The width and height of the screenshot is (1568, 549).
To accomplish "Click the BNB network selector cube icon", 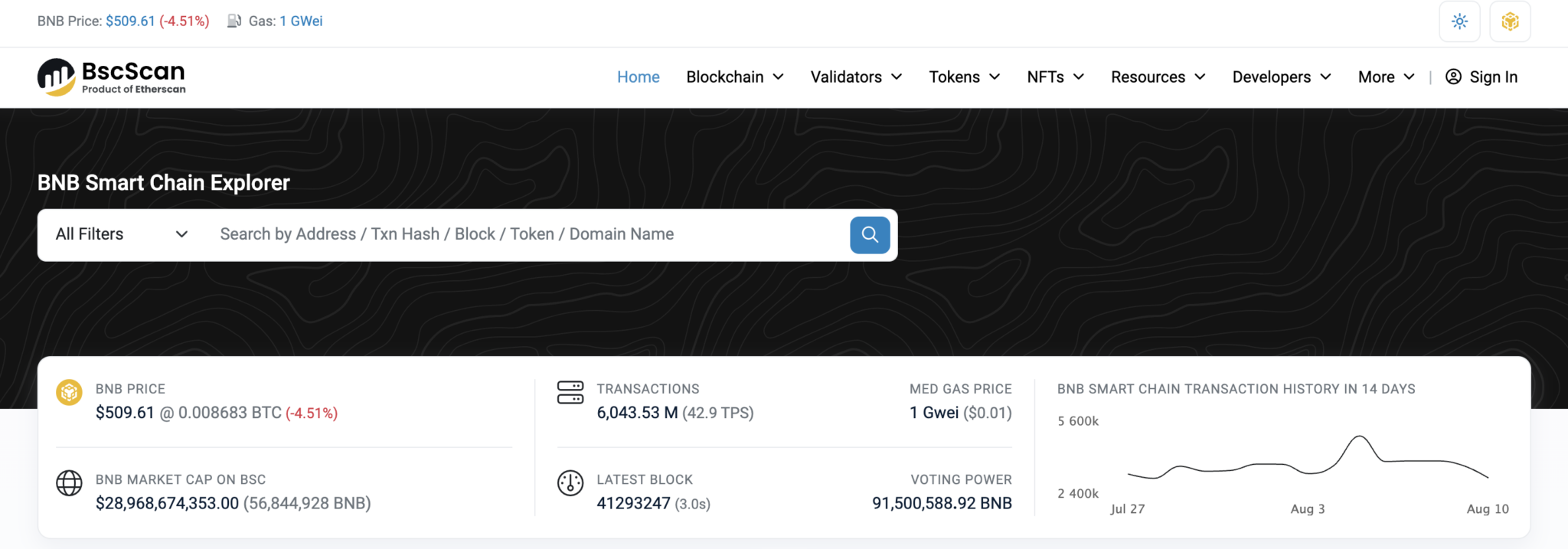I will [x=1510, y=21].
